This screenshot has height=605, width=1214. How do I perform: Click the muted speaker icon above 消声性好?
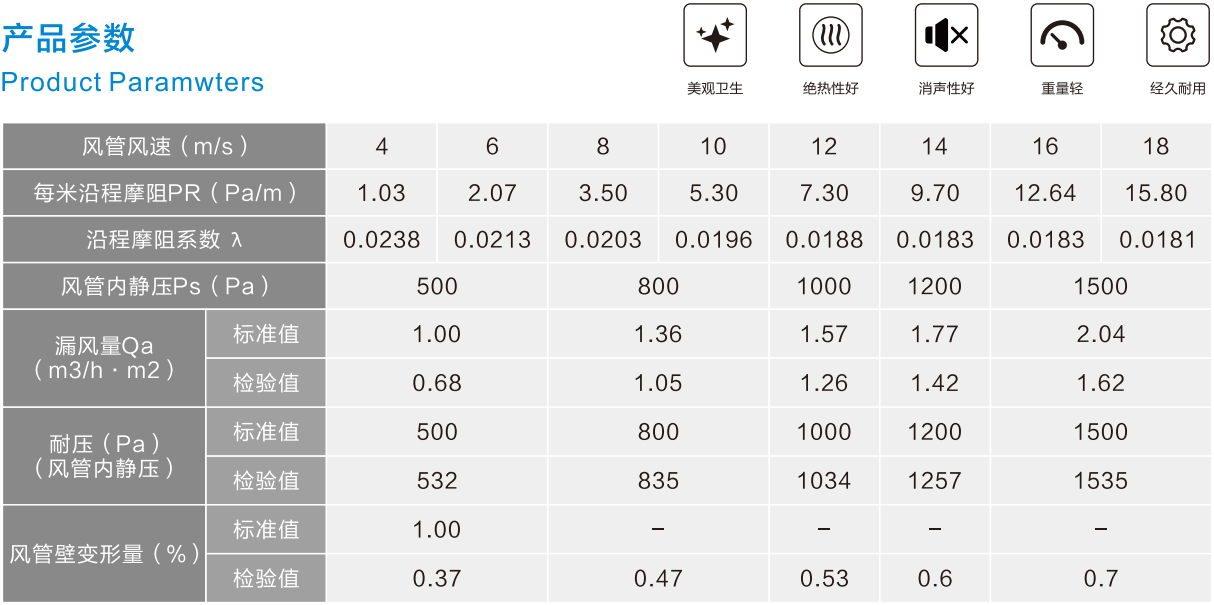[x=947, y=35]
